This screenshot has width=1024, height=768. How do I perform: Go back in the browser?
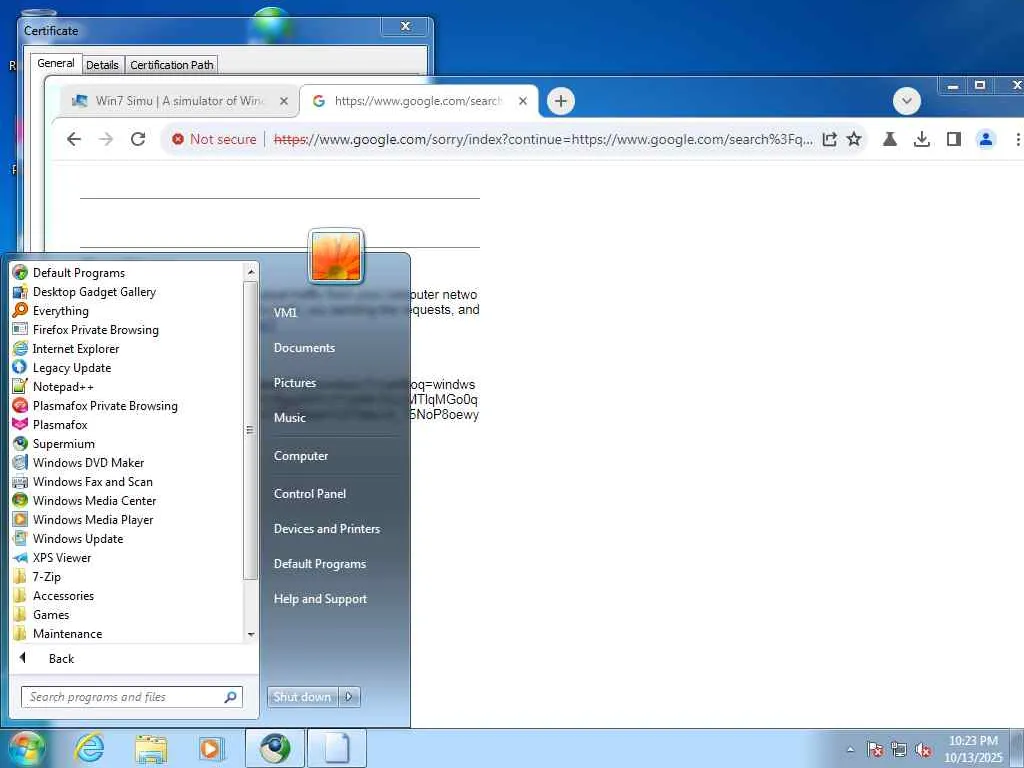pyautogui.click(x=74, y=139)
